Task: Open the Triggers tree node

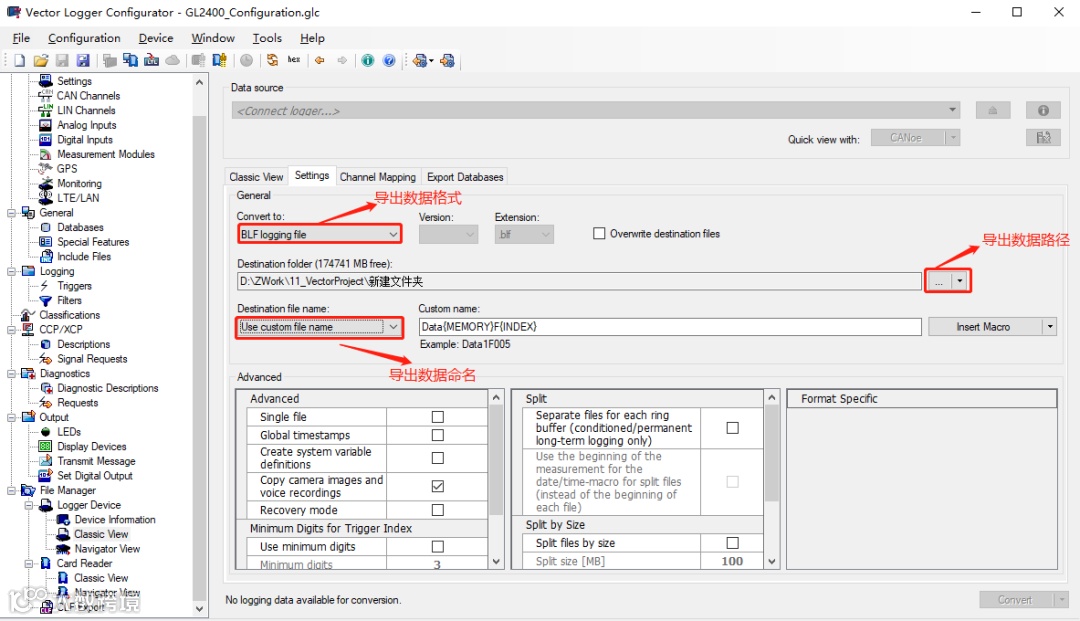Action: pos(74,286)
